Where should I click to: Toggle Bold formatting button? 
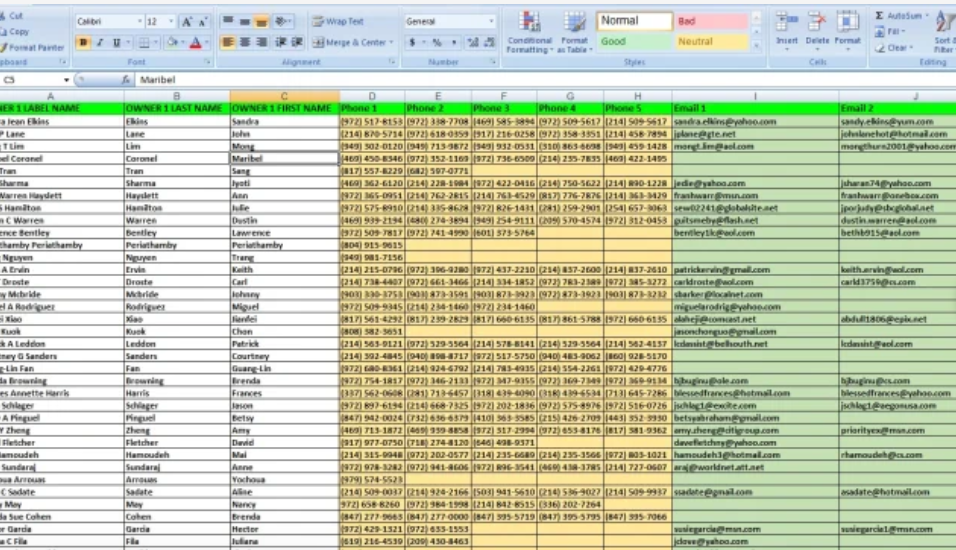tap(84, 43)
